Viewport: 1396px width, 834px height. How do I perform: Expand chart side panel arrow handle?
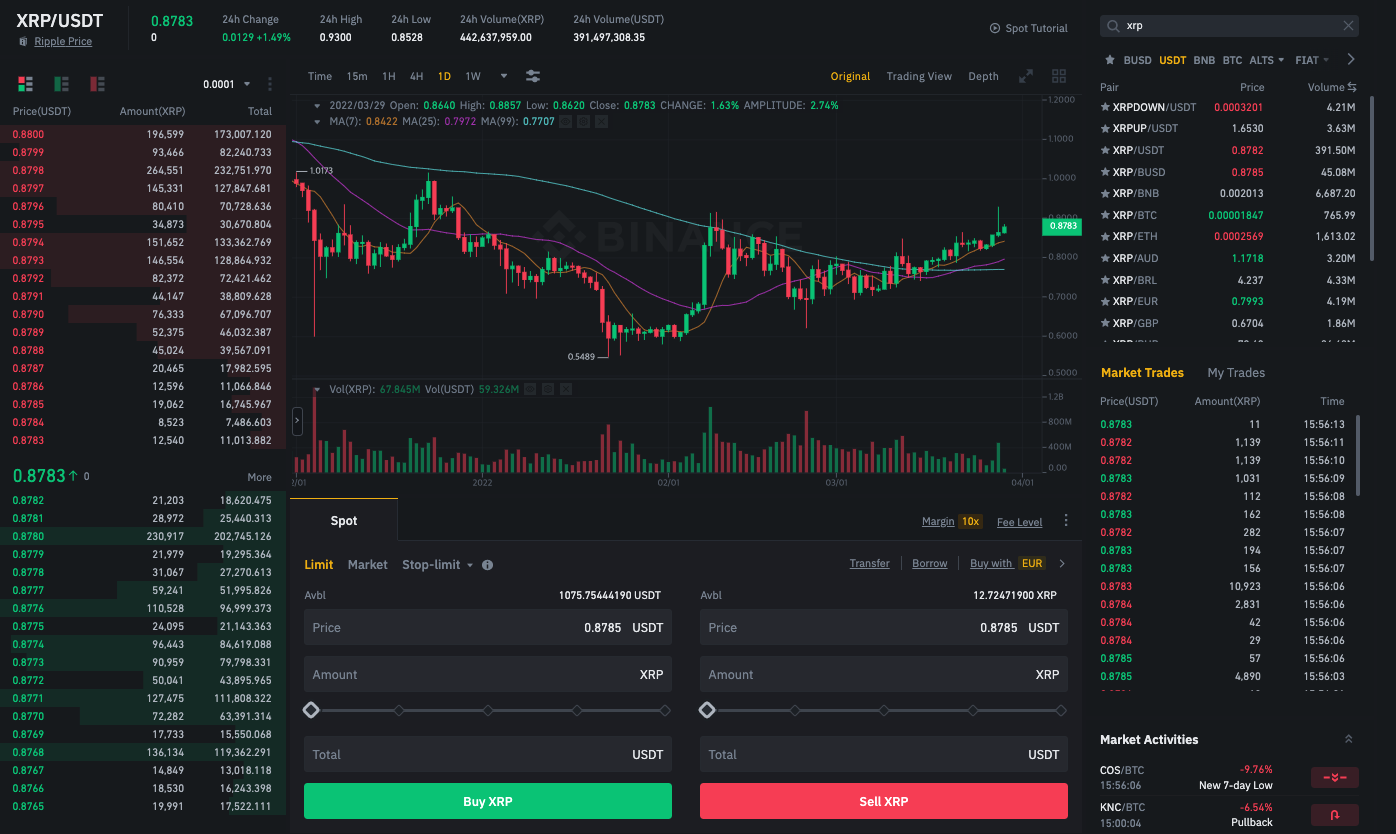pos(297,421)
